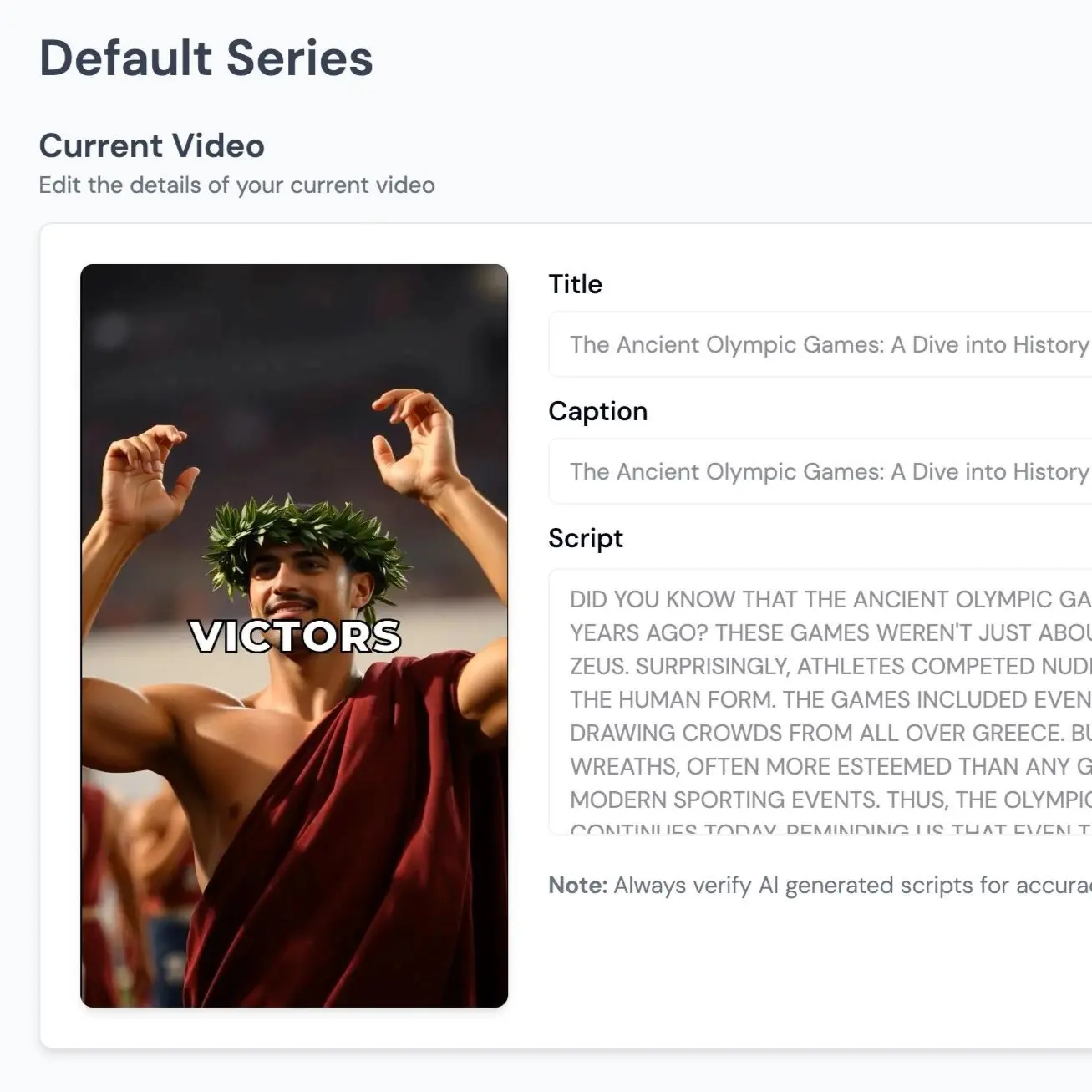Click the "MODERN SPORTING EVENTS" script line
1092x1092 pixels.
coord(827,800)
